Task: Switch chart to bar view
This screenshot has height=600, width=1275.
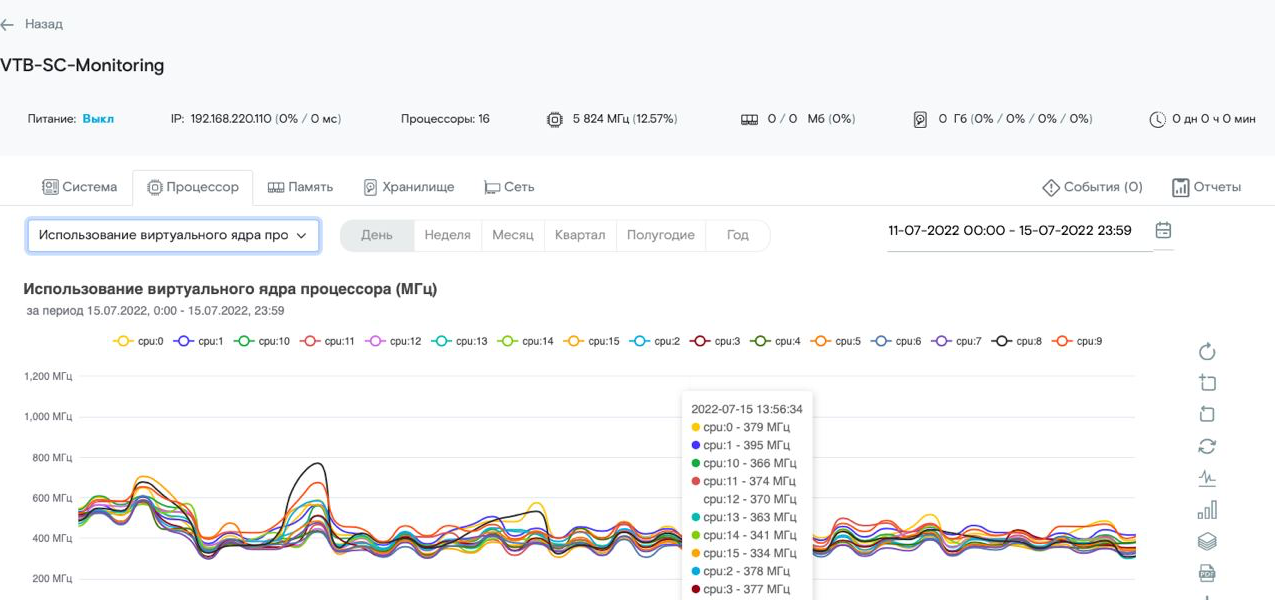Action: point(1206,510)
